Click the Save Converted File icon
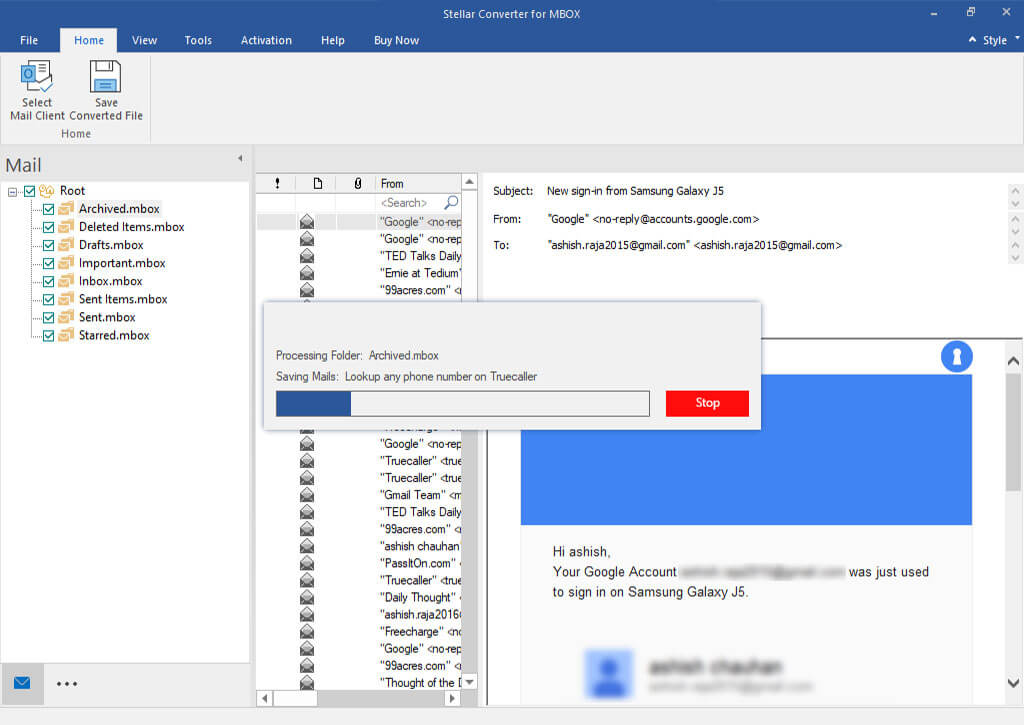The height and width of the screenshot is (725, 1024). pyautogui.click(x=105, y=76)
